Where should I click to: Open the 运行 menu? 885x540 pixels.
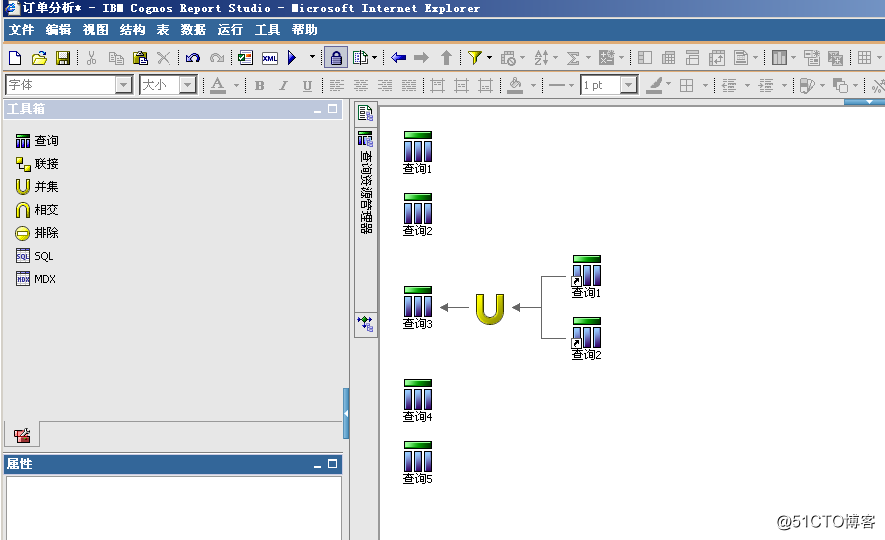tap(230, 30)
